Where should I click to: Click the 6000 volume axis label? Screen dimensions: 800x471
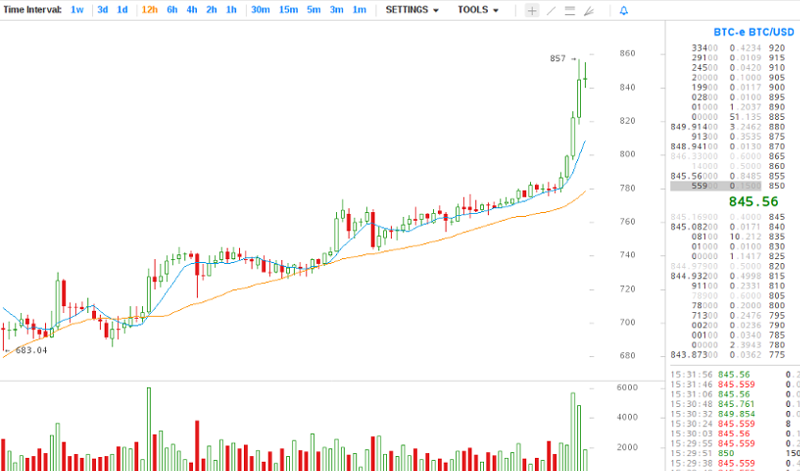pos(627,387)
